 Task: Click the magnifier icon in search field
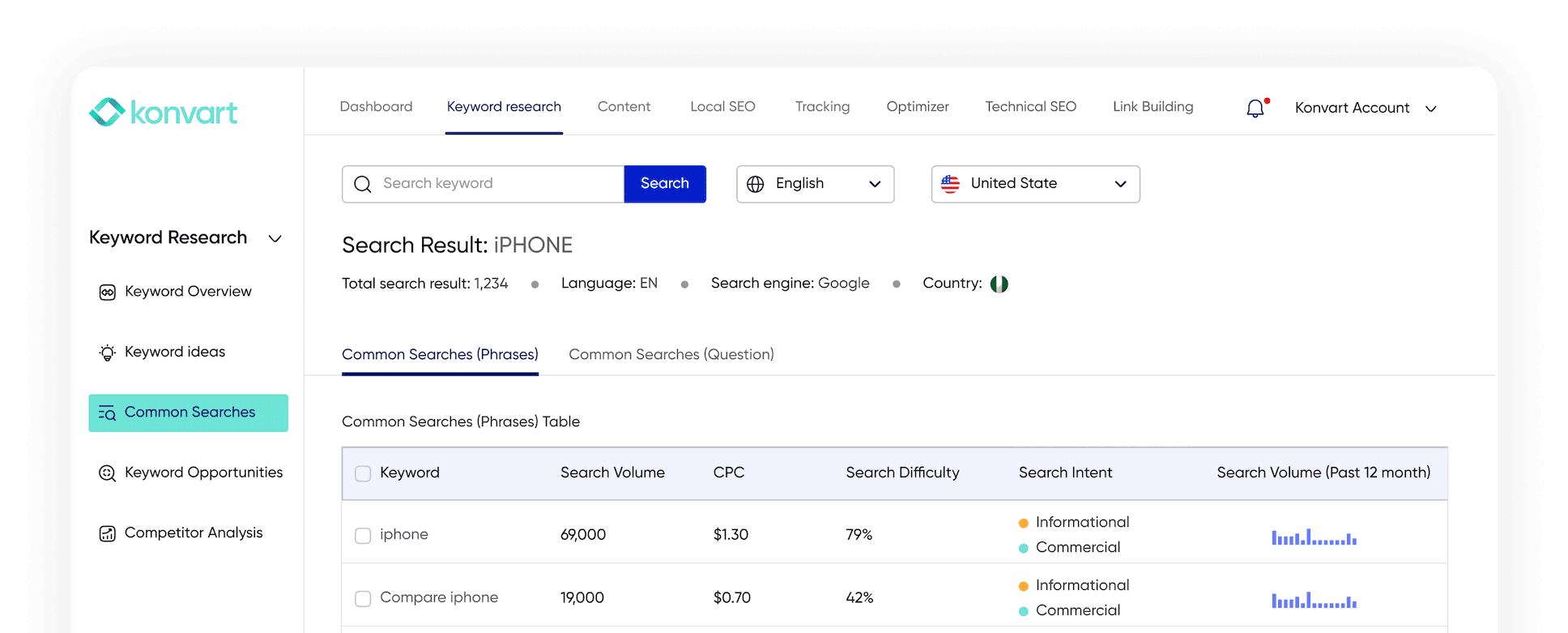pos(363,184)
